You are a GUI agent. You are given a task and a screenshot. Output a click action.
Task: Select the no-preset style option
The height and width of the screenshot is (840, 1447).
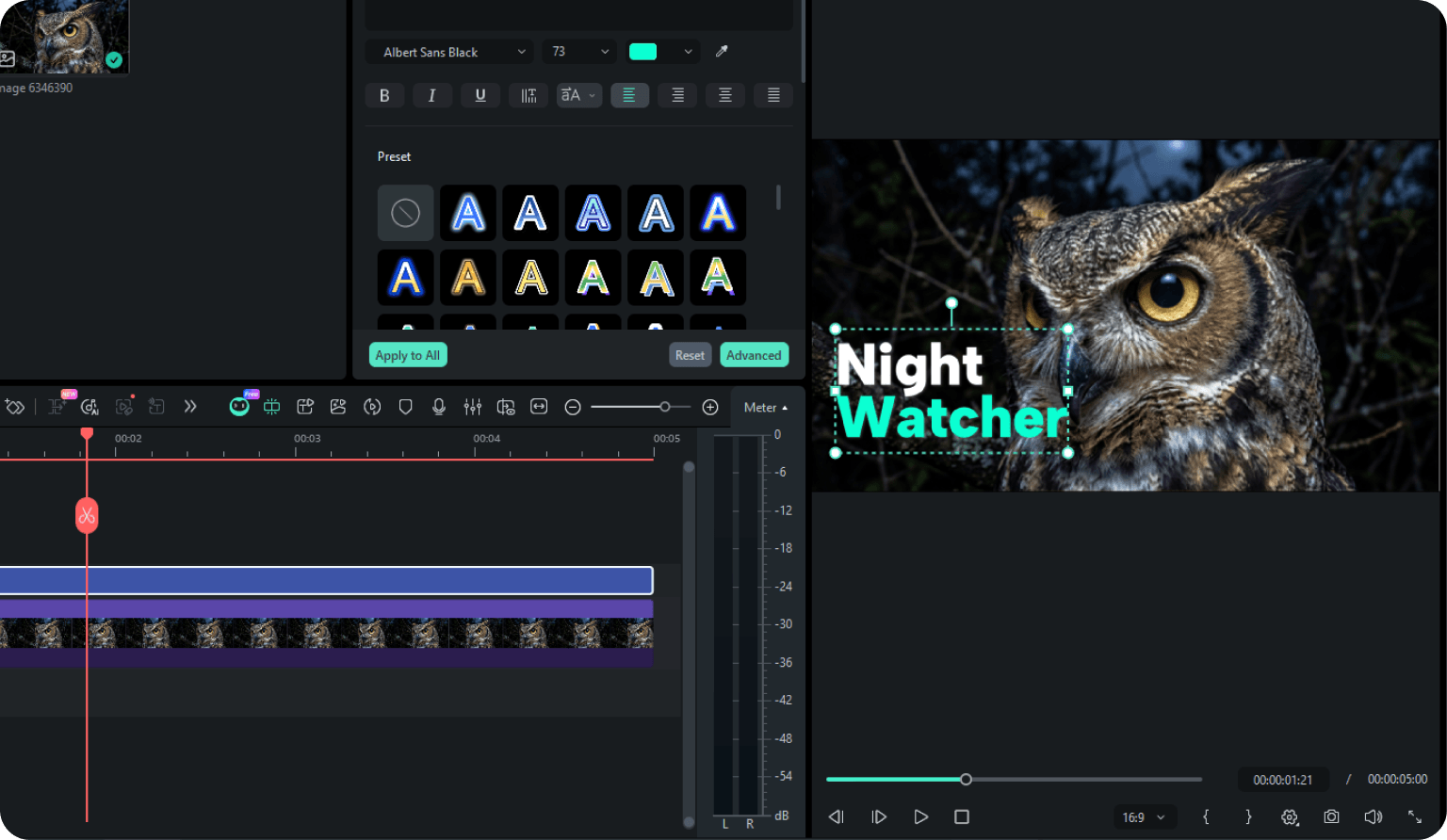click(406, 213)
